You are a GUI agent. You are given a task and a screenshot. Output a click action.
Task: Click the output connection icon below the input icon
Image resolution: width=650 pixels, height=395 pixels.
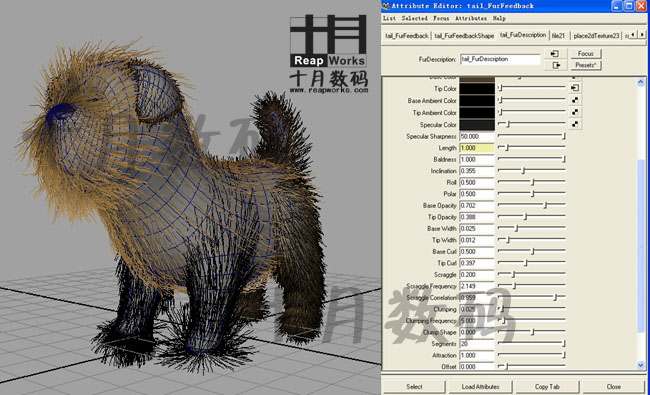pos(555,65)
